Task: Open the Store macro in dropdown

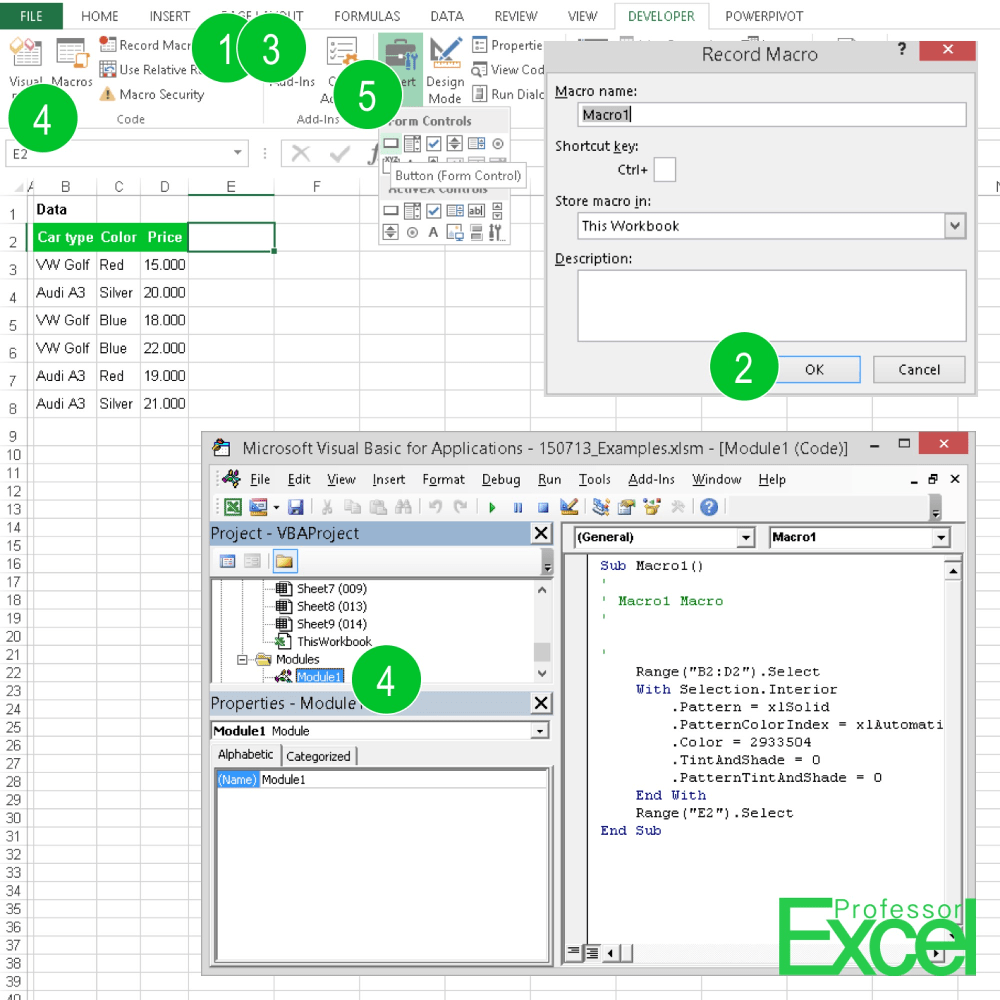Action: click(x=954, y=226)
